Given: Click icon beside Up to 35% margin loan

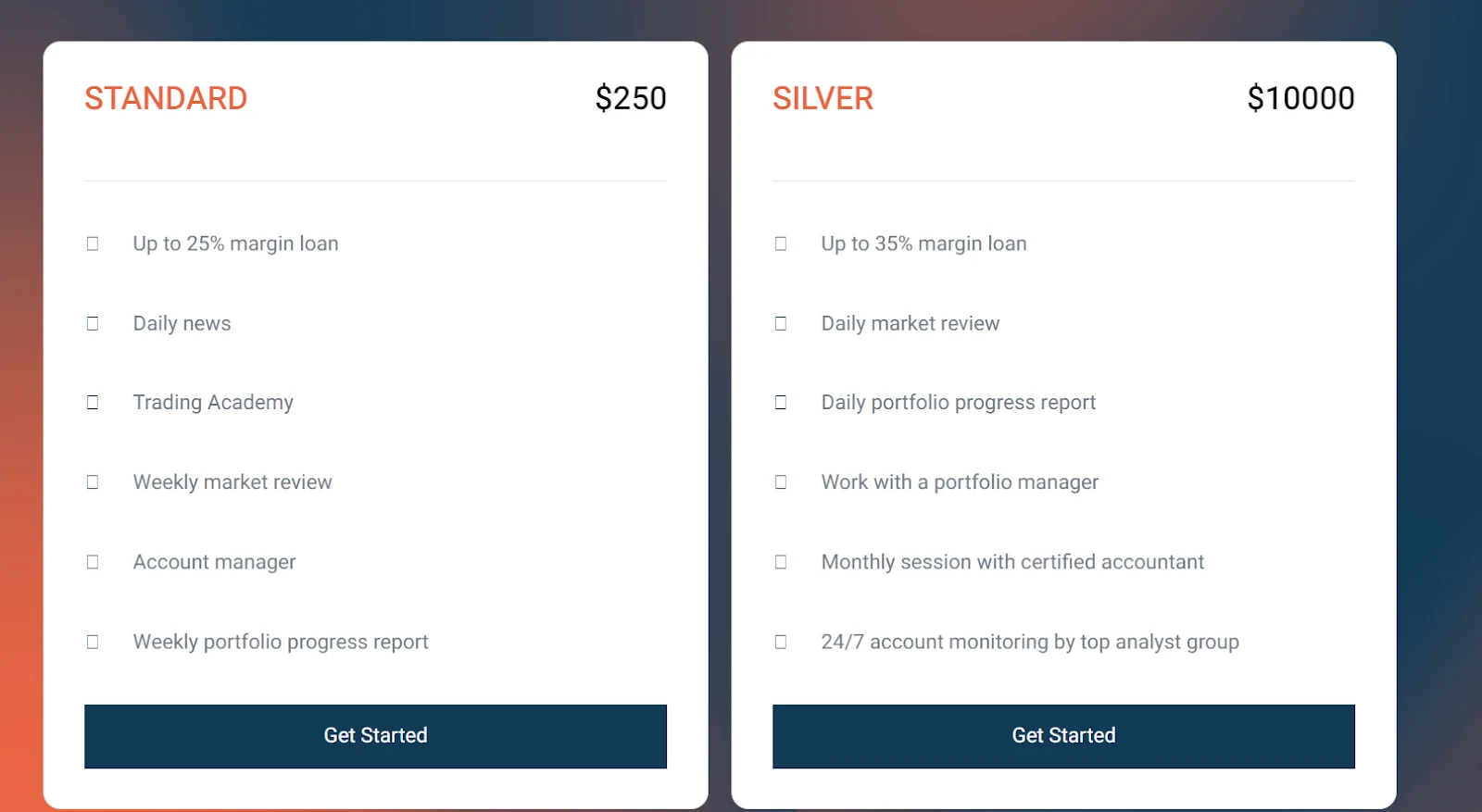Looking at the screenshot, I should (781, 244).
